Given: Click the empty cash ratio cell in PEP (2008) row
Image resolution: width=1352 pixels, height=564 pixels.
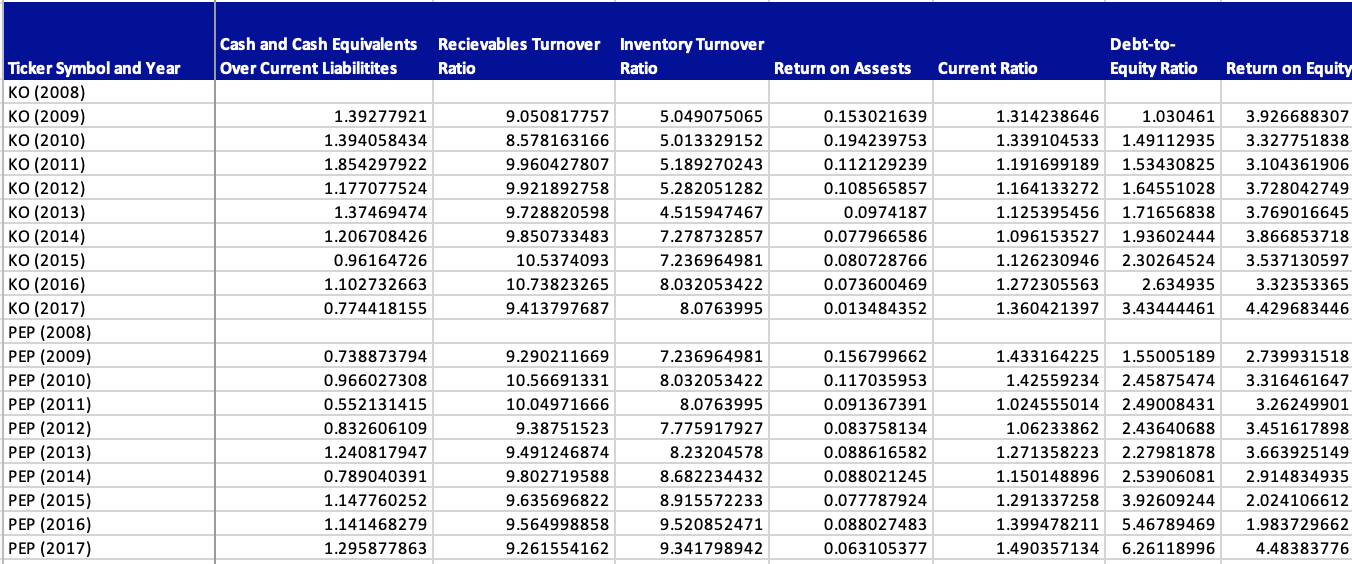Looking at the screenshot, I should pyautogui.click(x=324, y=332).
